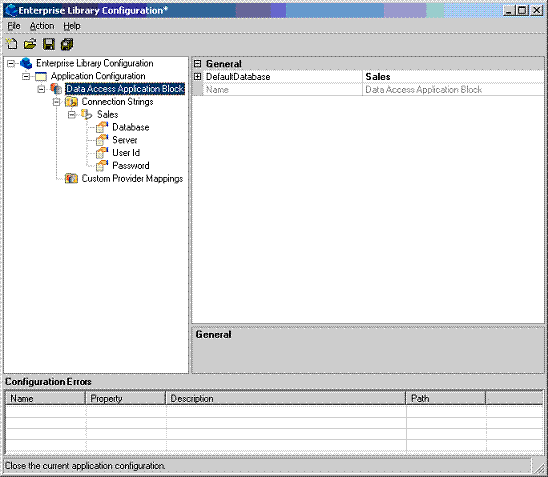
Task: Click the General description panel heading
Action: pos(213,334)
